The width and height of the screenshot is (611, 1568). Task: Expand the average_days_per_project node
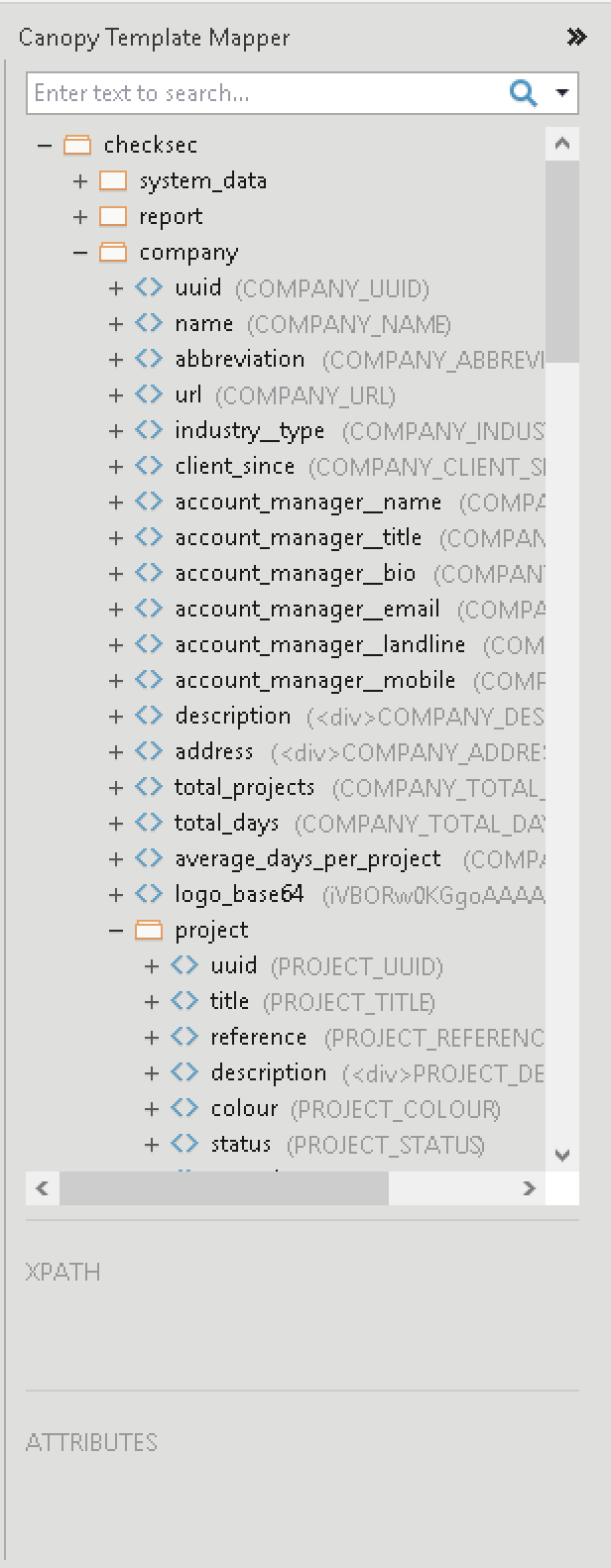116,859
